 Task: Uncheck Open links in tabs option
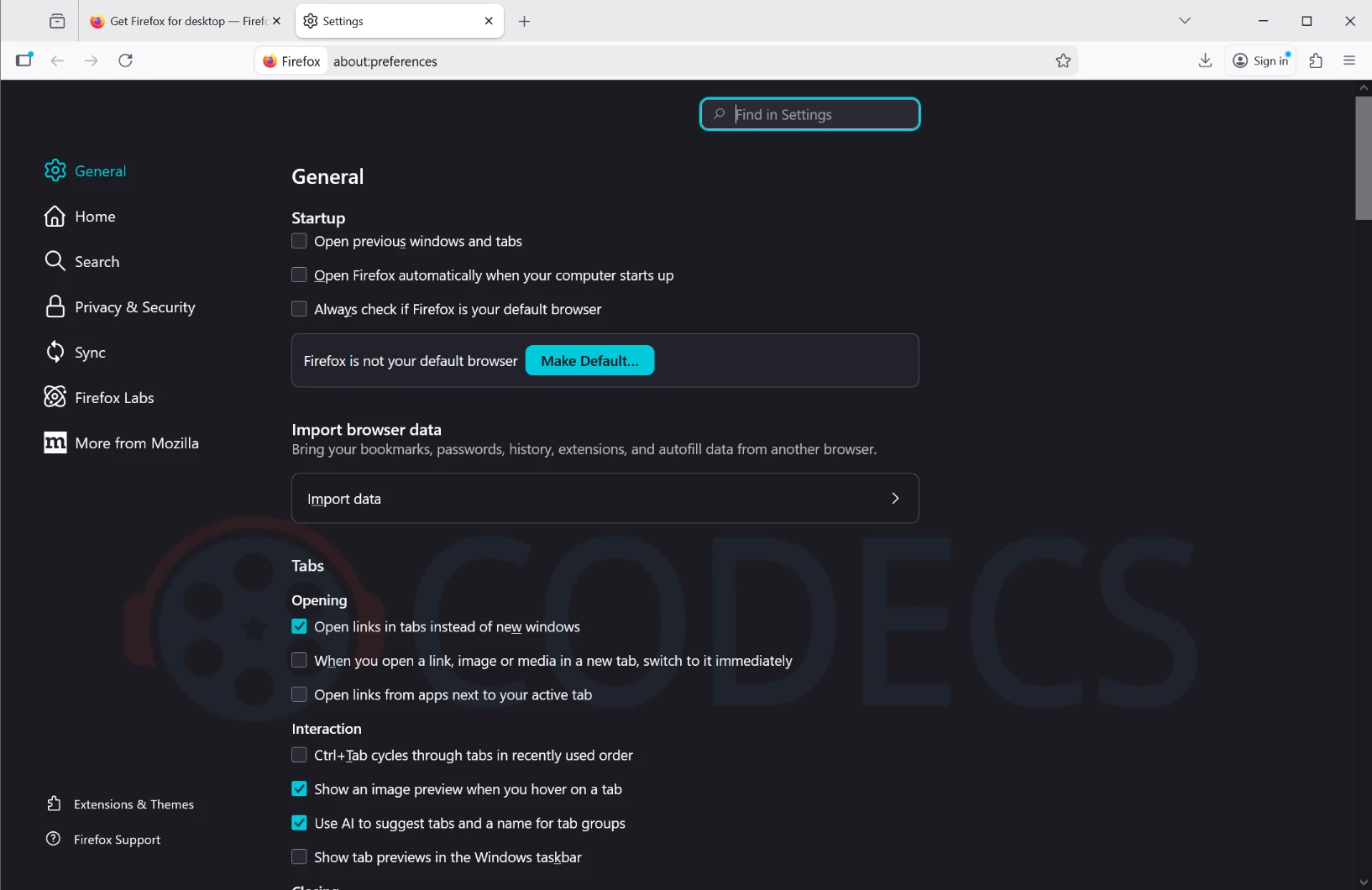click(x=300, y=626)
